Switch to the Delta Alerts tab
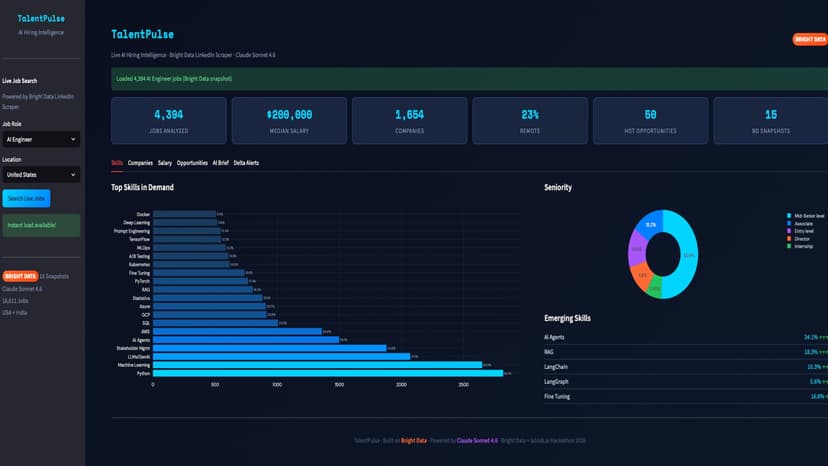This screenshot has width=828, height=466. point(246,163)
